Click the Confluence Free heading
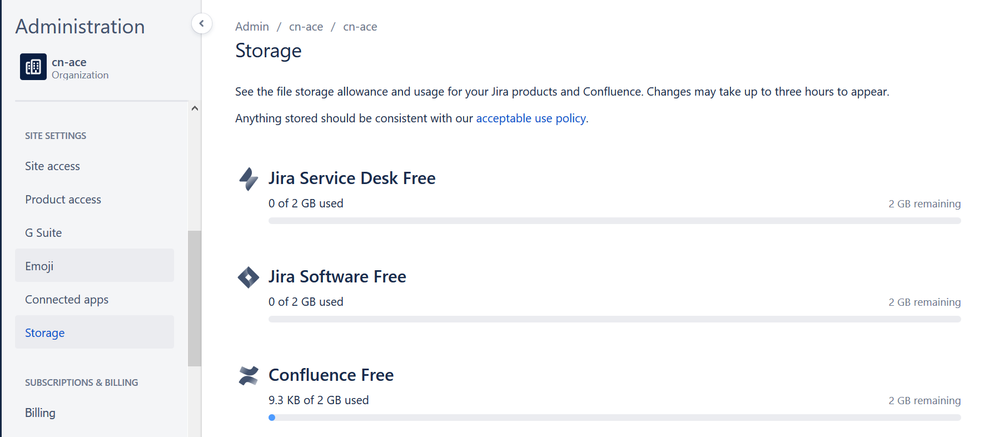The height and width of the screenshot is (437, 999). [331, 375]
